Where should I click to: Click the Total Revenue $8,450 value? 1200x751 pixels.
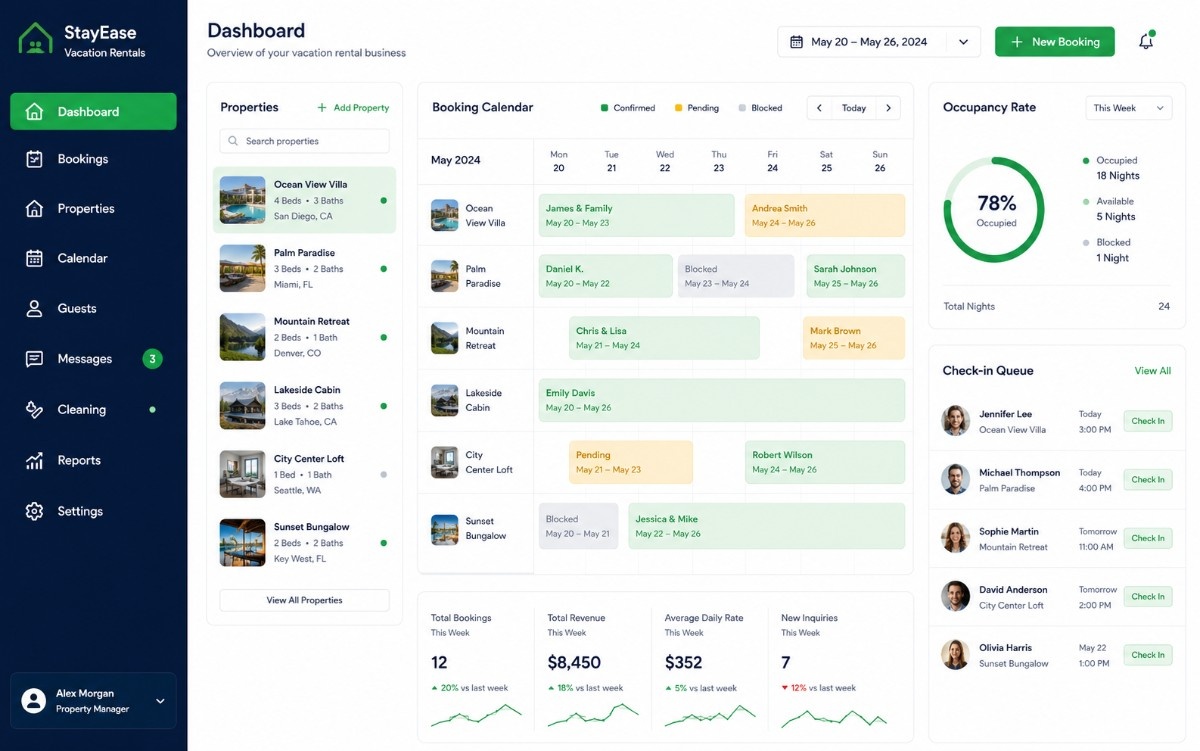coord(574,662)
